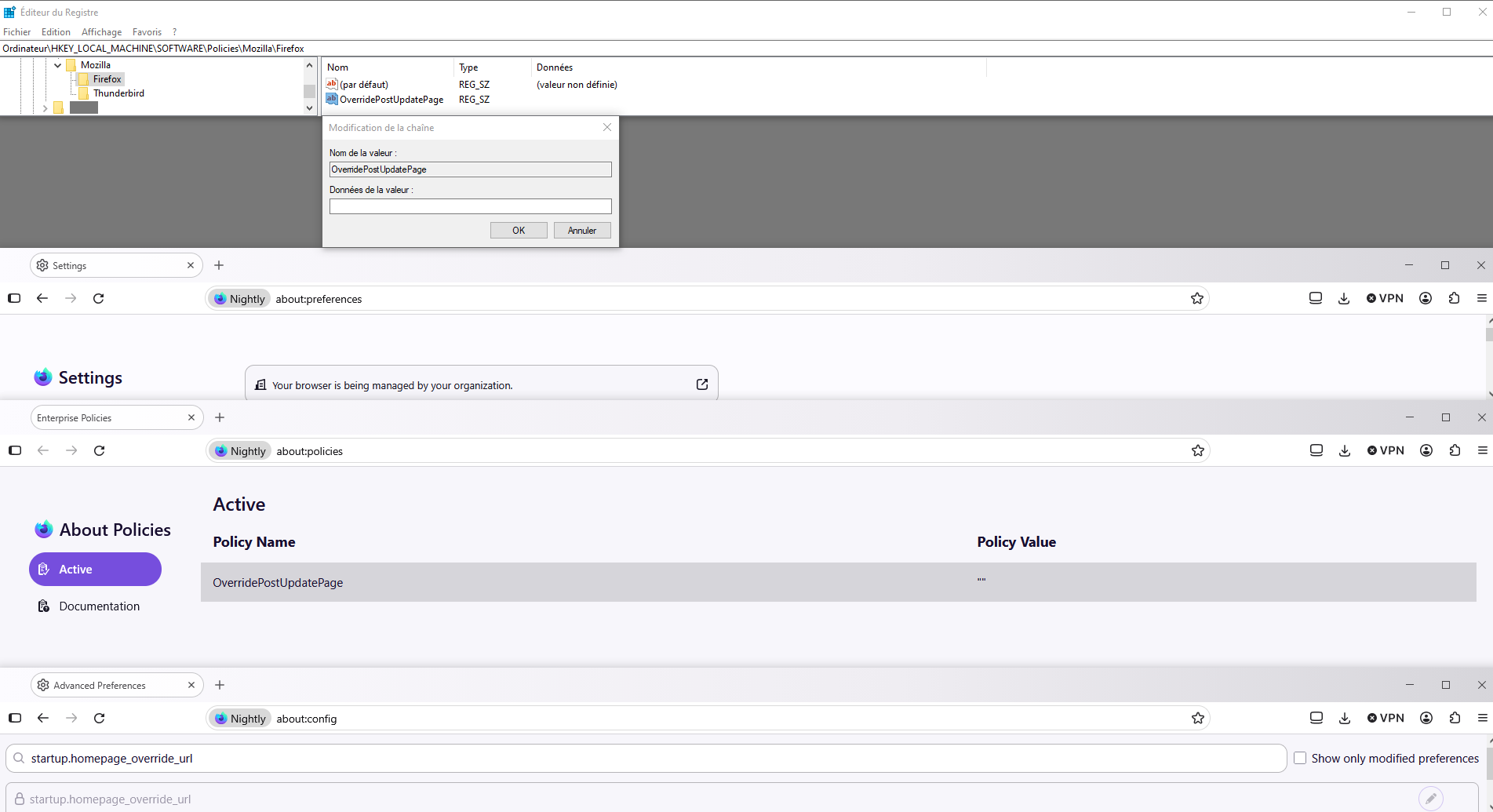This screenshot has width=1493, height=812.
Task: Open Downloads in about:preferences window
Action: pos(1344,298)
